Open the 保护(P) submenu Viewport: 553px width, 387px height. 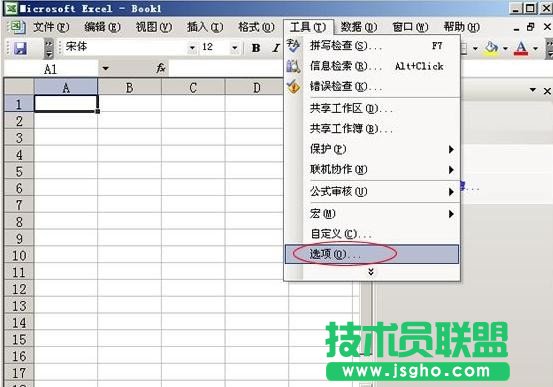[x=372, y=149]
